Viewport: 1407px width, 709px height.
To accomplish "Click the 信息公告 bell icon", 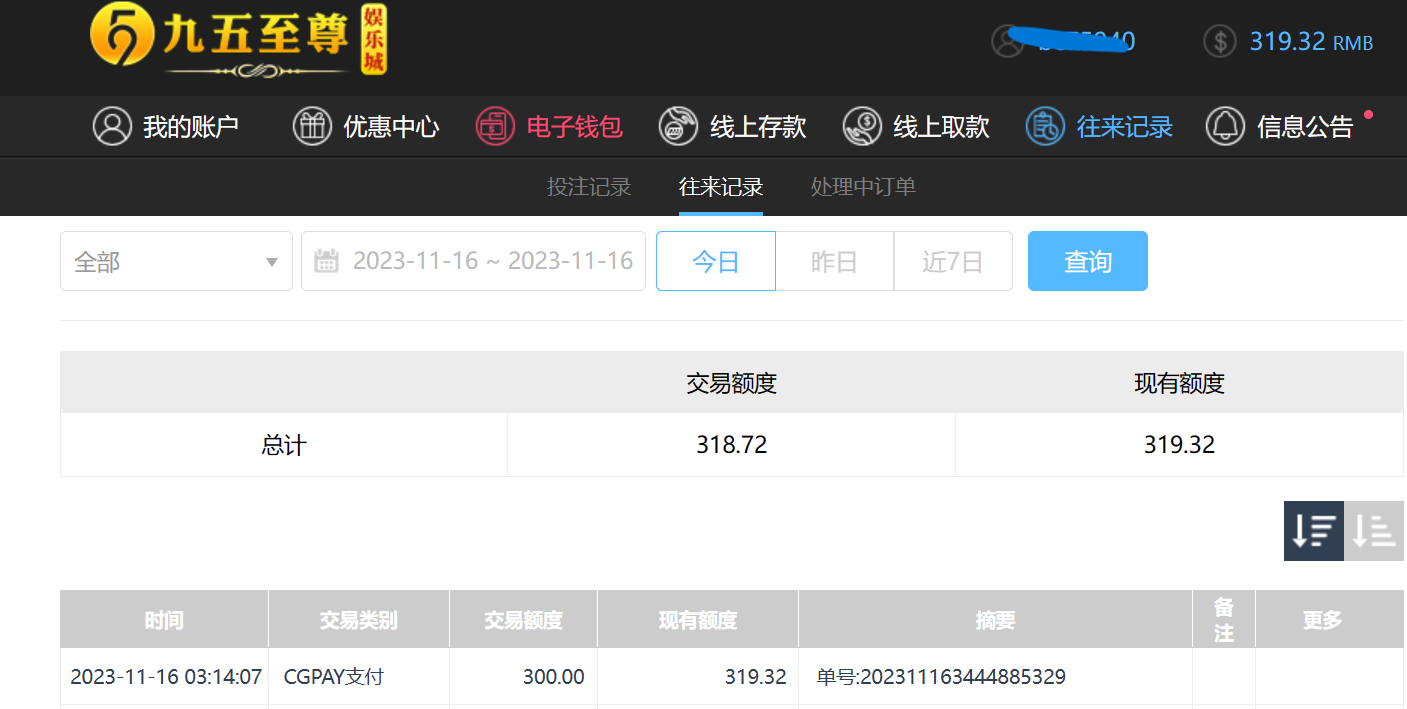I will pos(1225,126).
